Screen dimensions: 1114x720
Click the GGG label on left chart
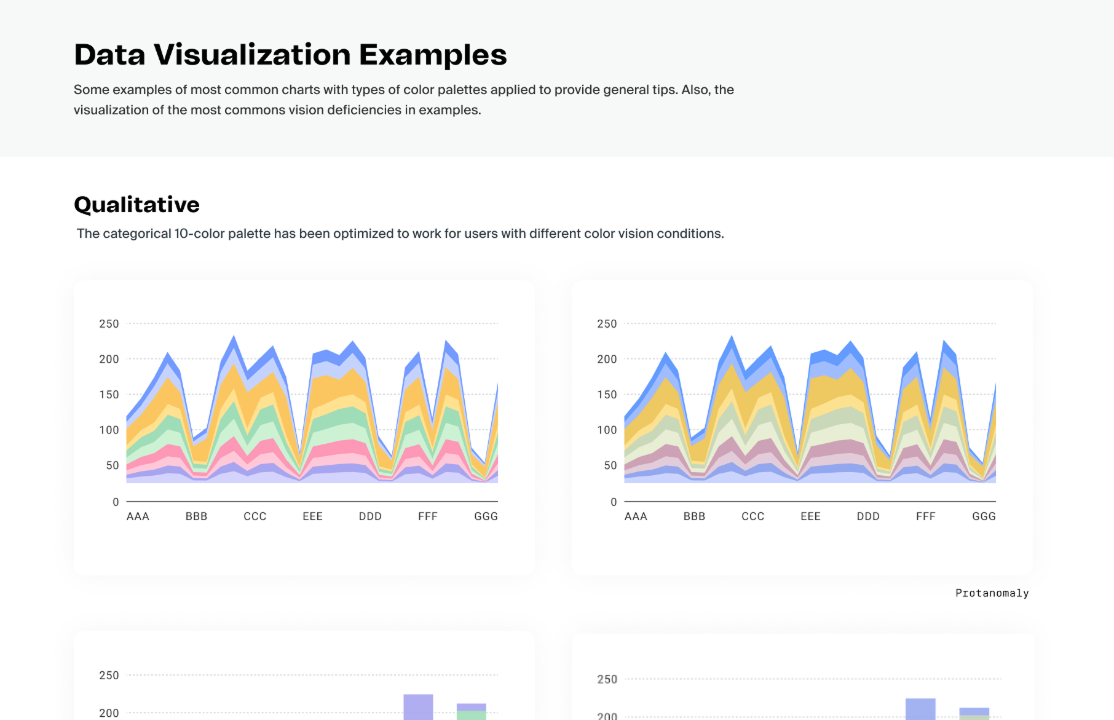tap(486, 516)
